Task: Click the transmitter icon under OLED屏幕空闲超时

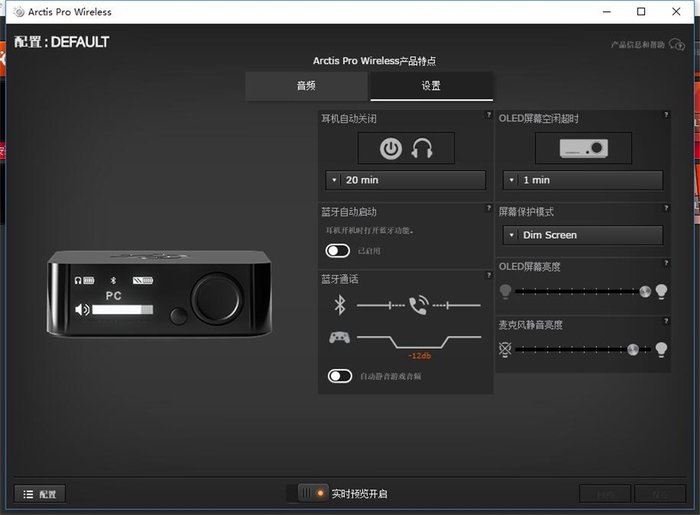Action: pos(583,148)
